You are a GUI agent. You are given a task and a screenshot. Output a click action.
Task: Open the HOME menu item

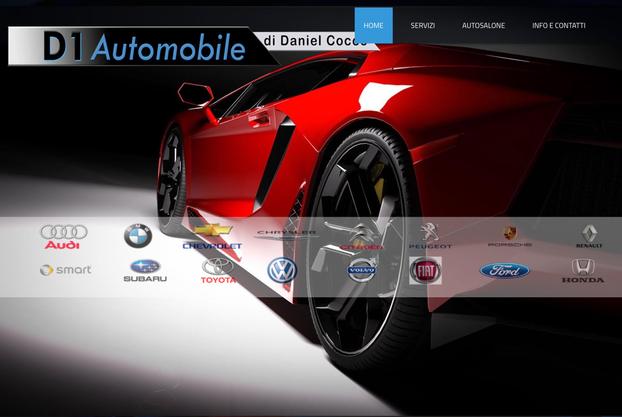[x=373, y=25]
